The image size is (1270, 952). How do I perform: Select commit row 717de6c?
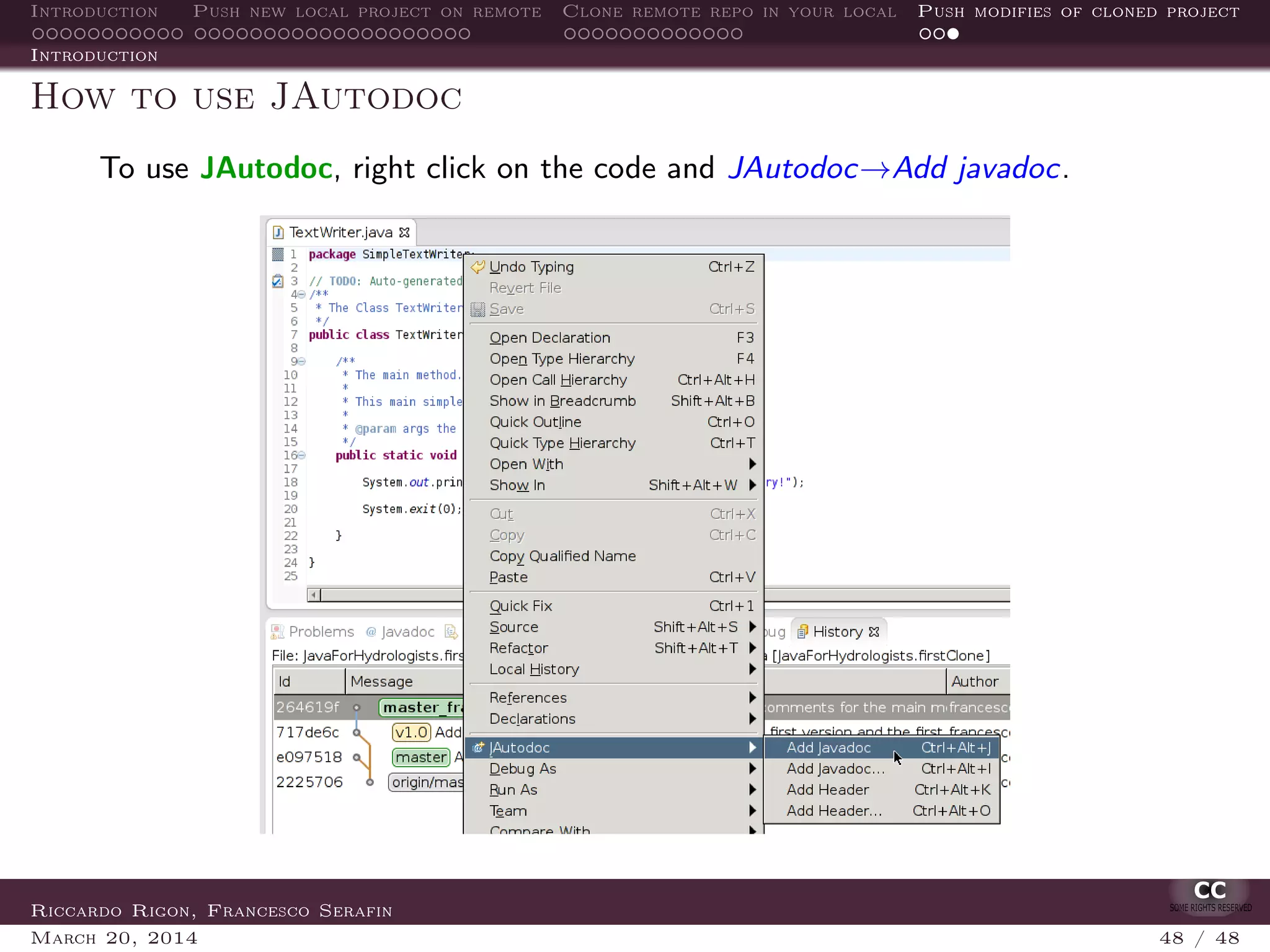368,733
